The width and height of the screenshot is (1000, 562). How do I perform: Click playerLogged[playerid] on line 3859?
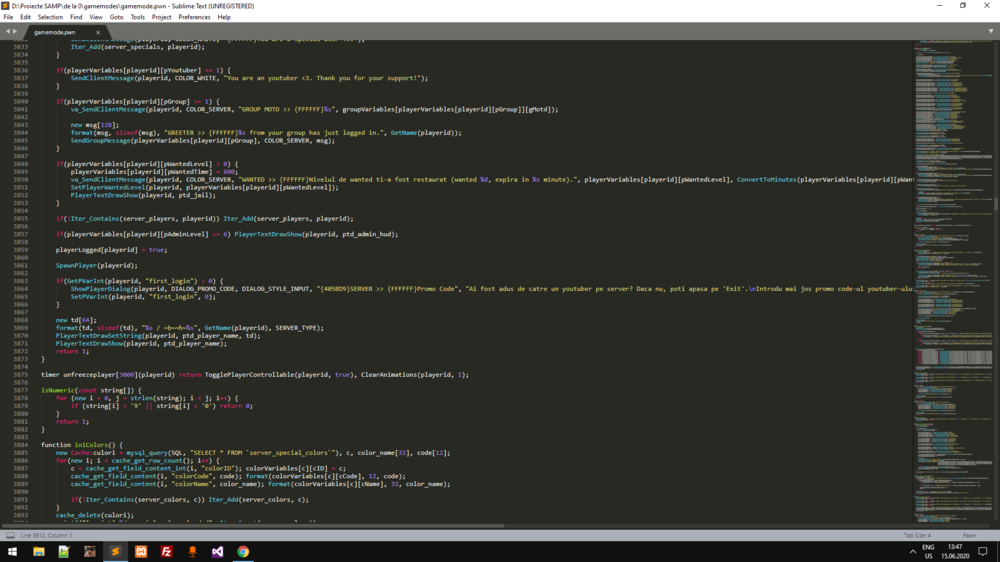(96, 249)
